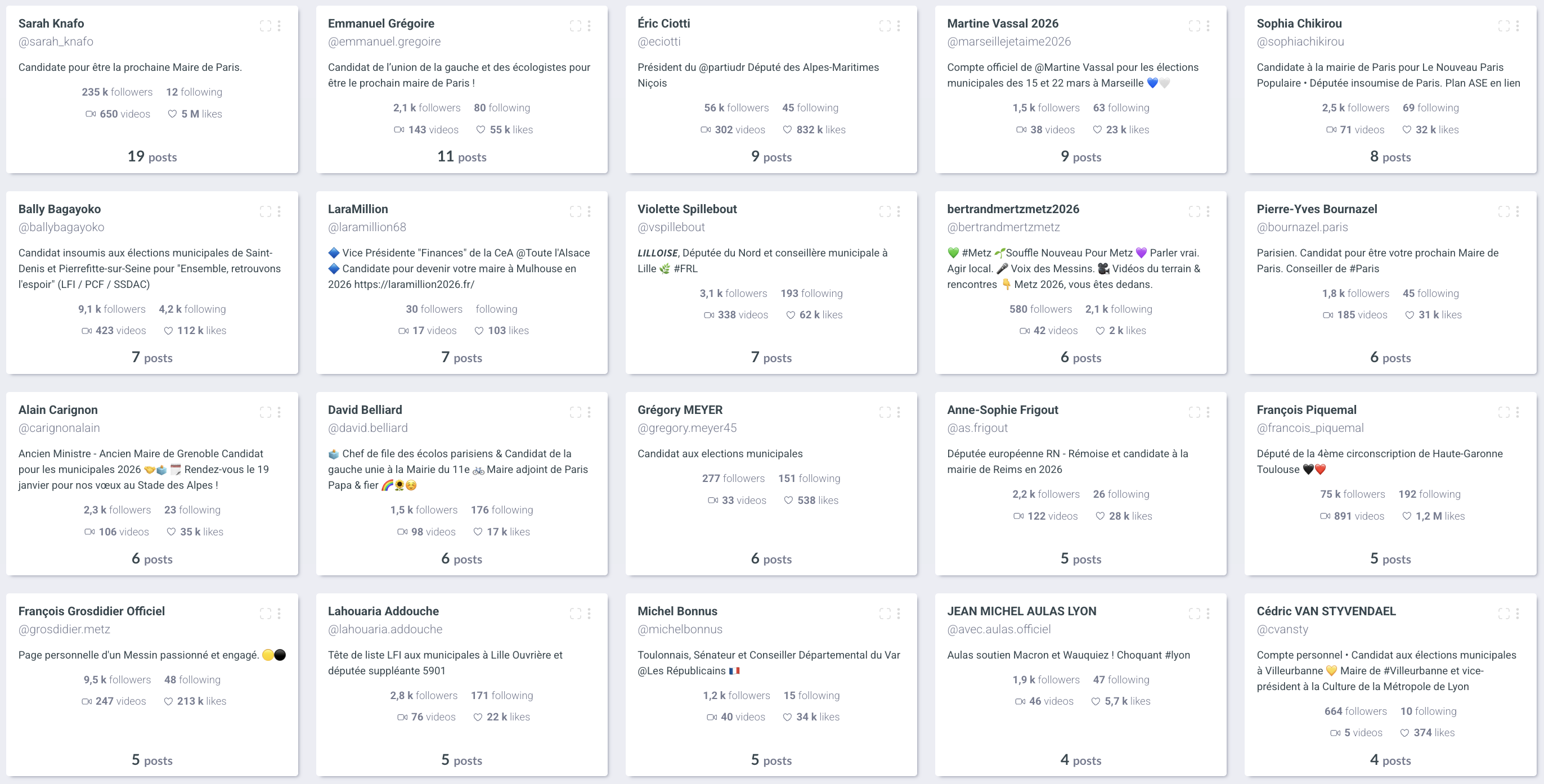Click the expand icon on Anne-Sophie Frigout's card
This screenshot has height=784, width=1544.
click(x=1195, y=412)
